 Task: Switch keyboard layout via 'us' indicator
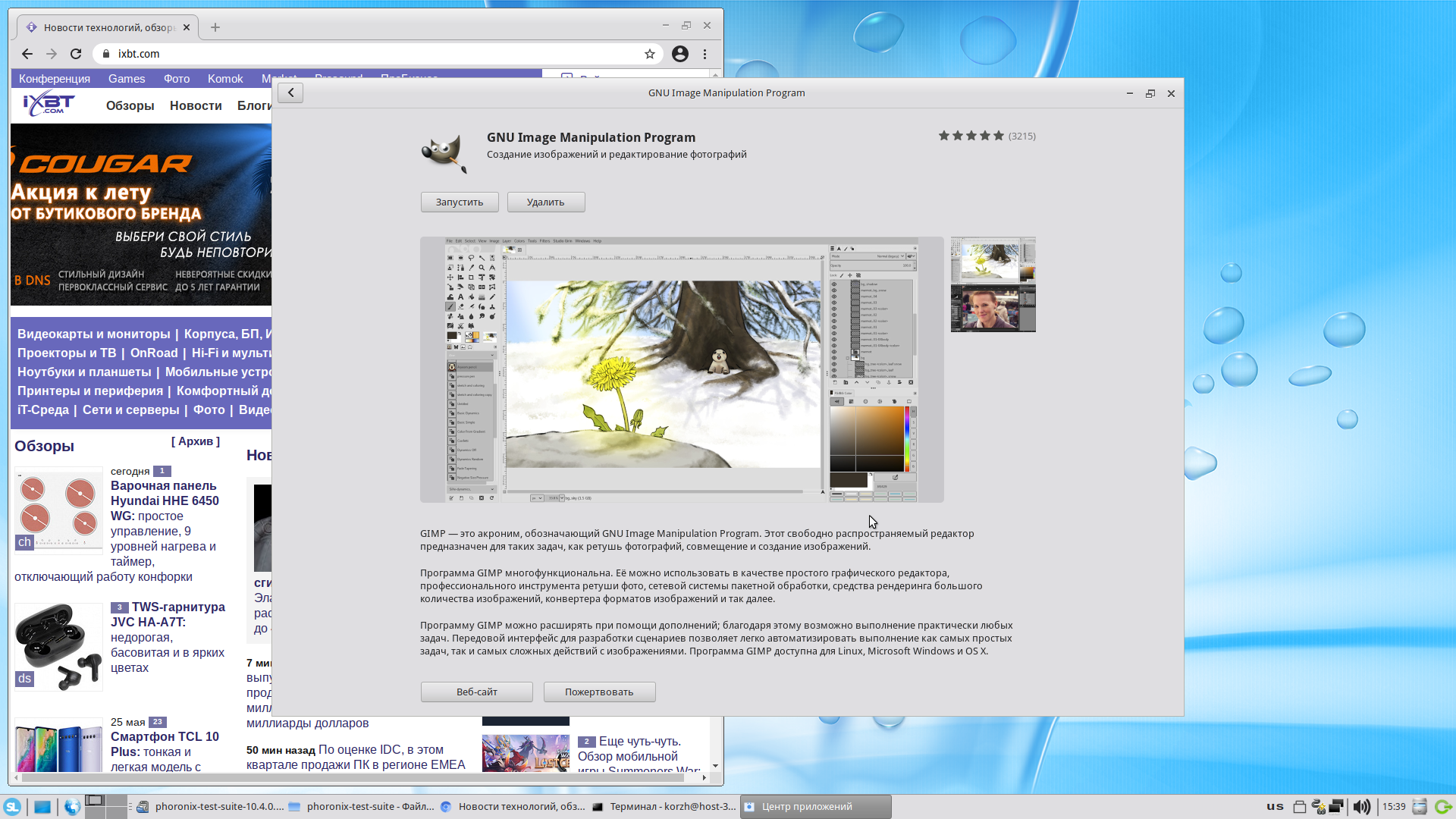click(1275, 806)
